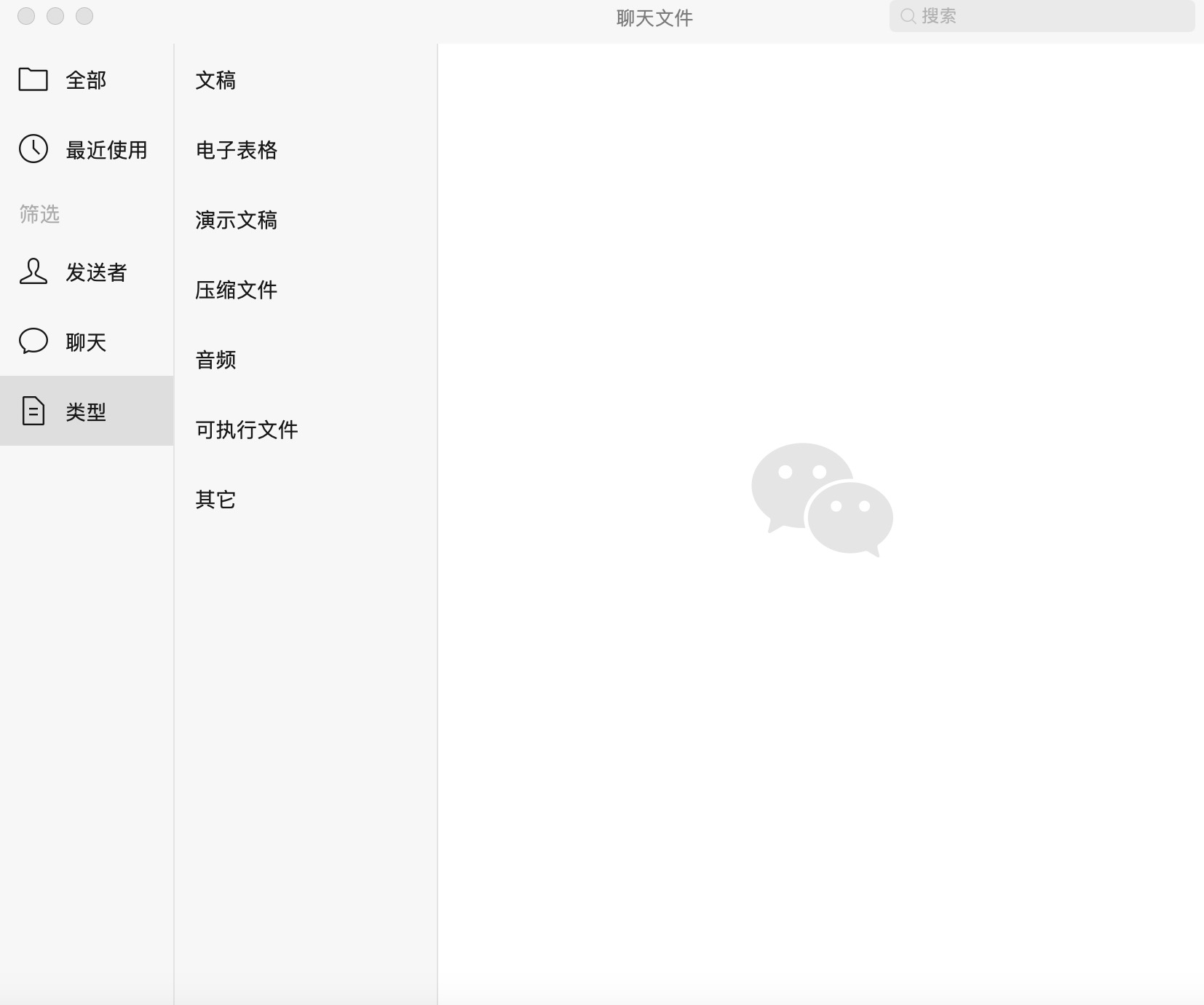The height and width of the screenshot is (1005, 1204).
Task: Click the folder icon next to 全部
Action: pos(33,79)
